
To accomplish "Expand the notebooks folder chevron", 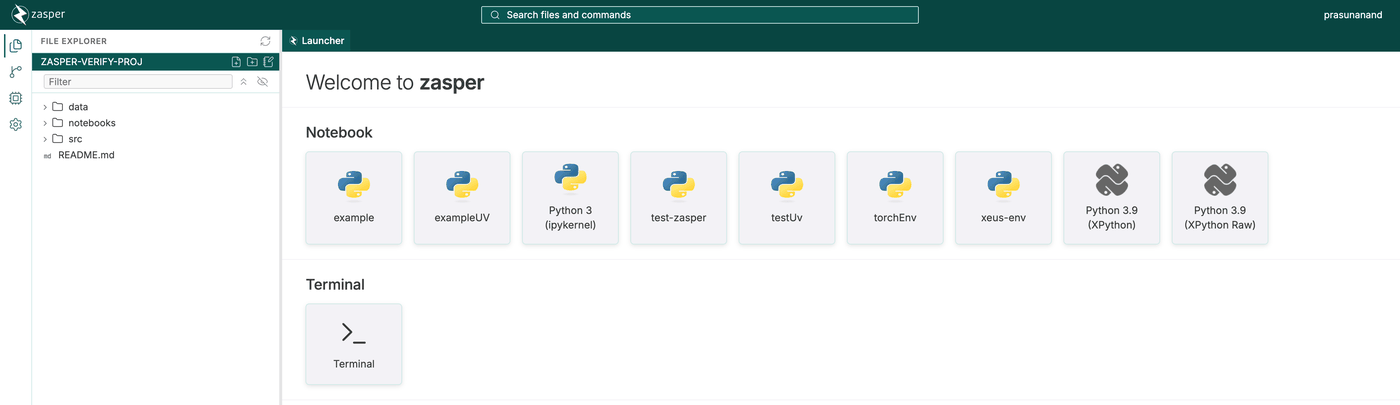I will [x=45, y=123].
